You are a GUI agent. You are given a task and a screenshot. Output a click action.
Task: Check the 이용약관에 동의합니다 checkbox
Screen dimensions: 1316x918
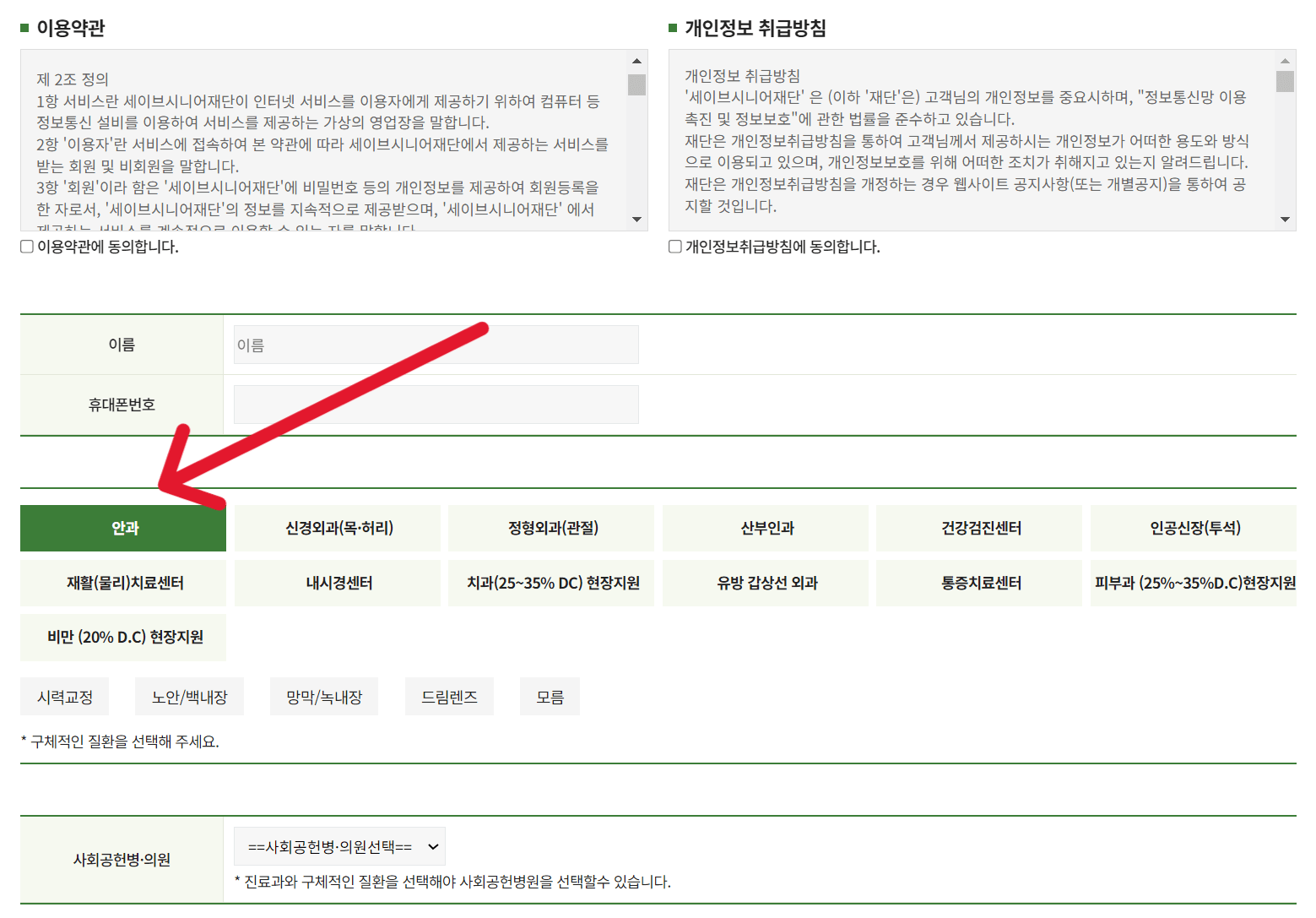pyautogui.click(x=26, y=247)
